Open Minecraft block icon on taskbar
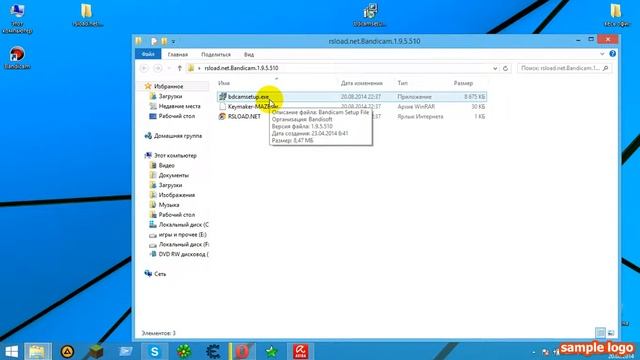The height and width of the screenshot is (360, 640). [x=96, y=351]
